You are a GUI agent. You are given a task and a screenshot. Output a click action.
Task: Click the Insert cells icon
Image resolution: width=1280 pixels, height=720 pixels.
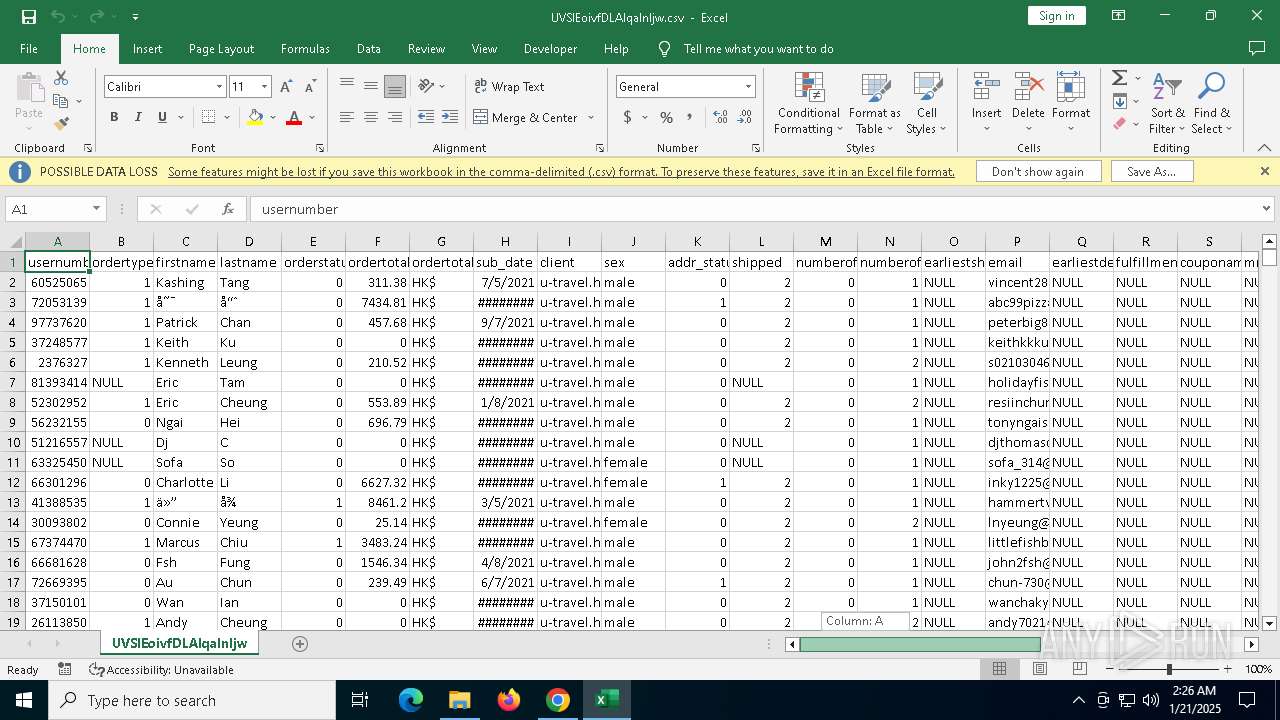tap(987, 87)
